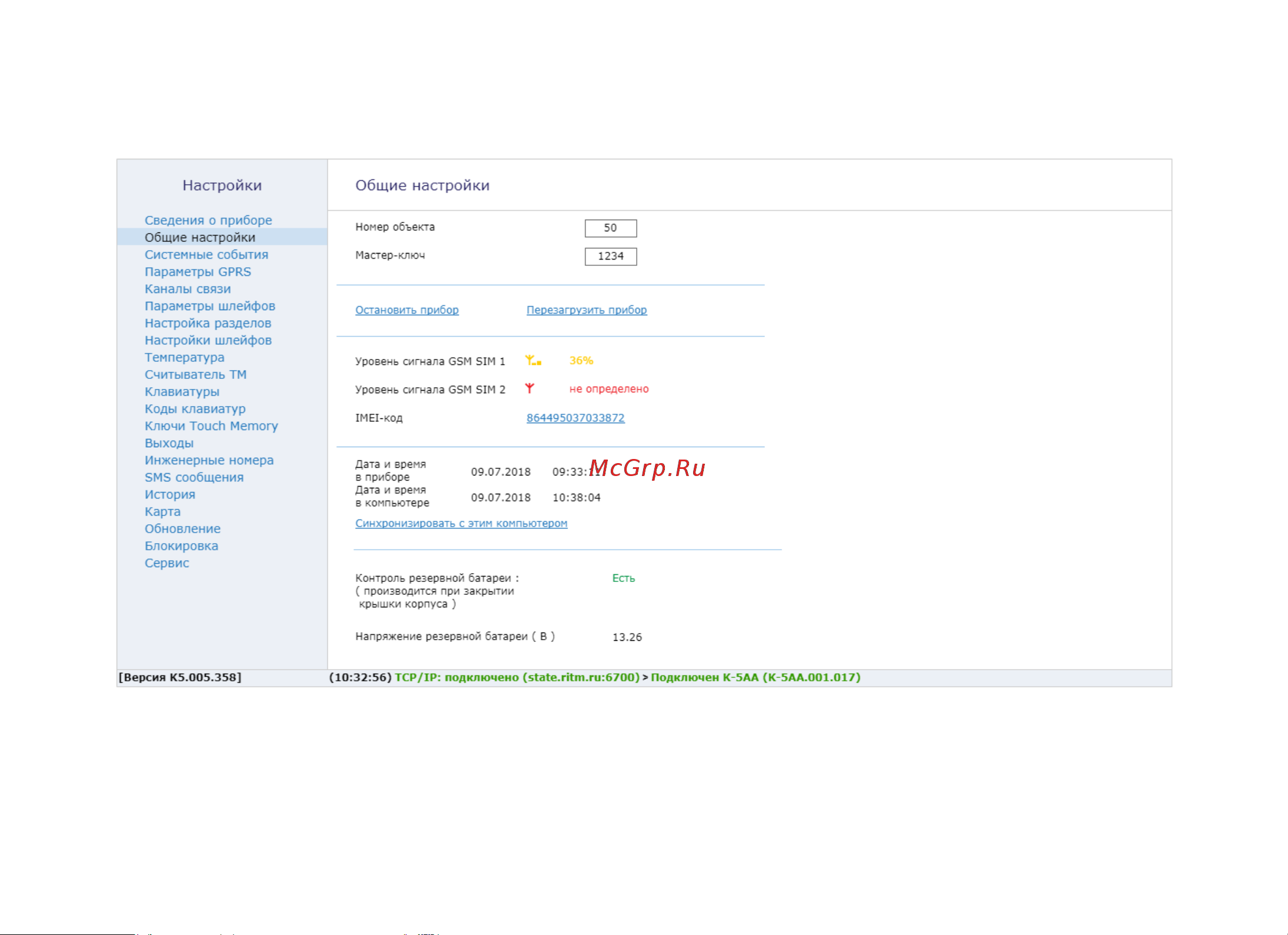
Task: Open Сведения о приборе settings page
Action: (x=208, y=220)
